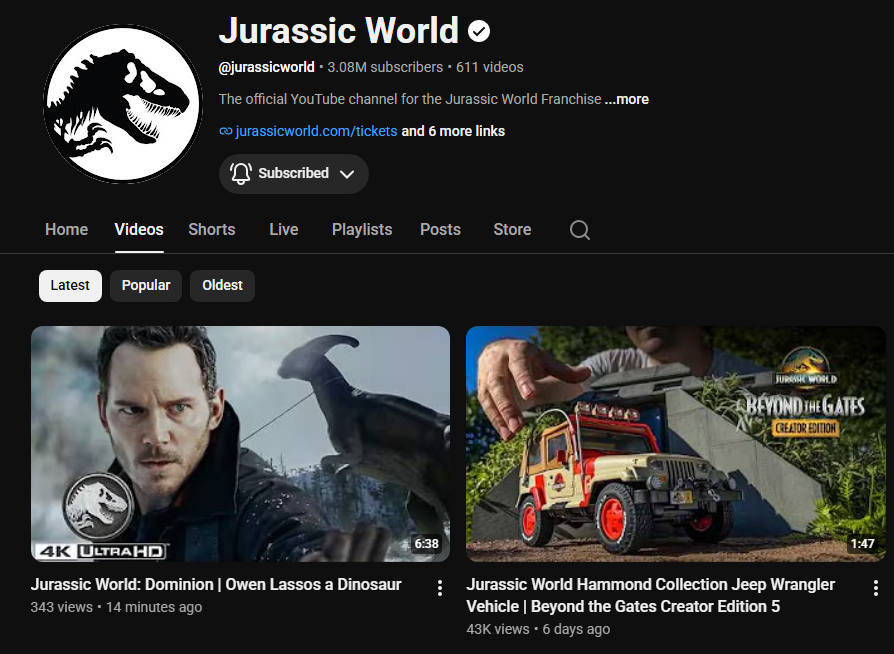This screenshot has height=654, width=894.
Task: Click the Jurassic World channel title
Action: [339, 30]
